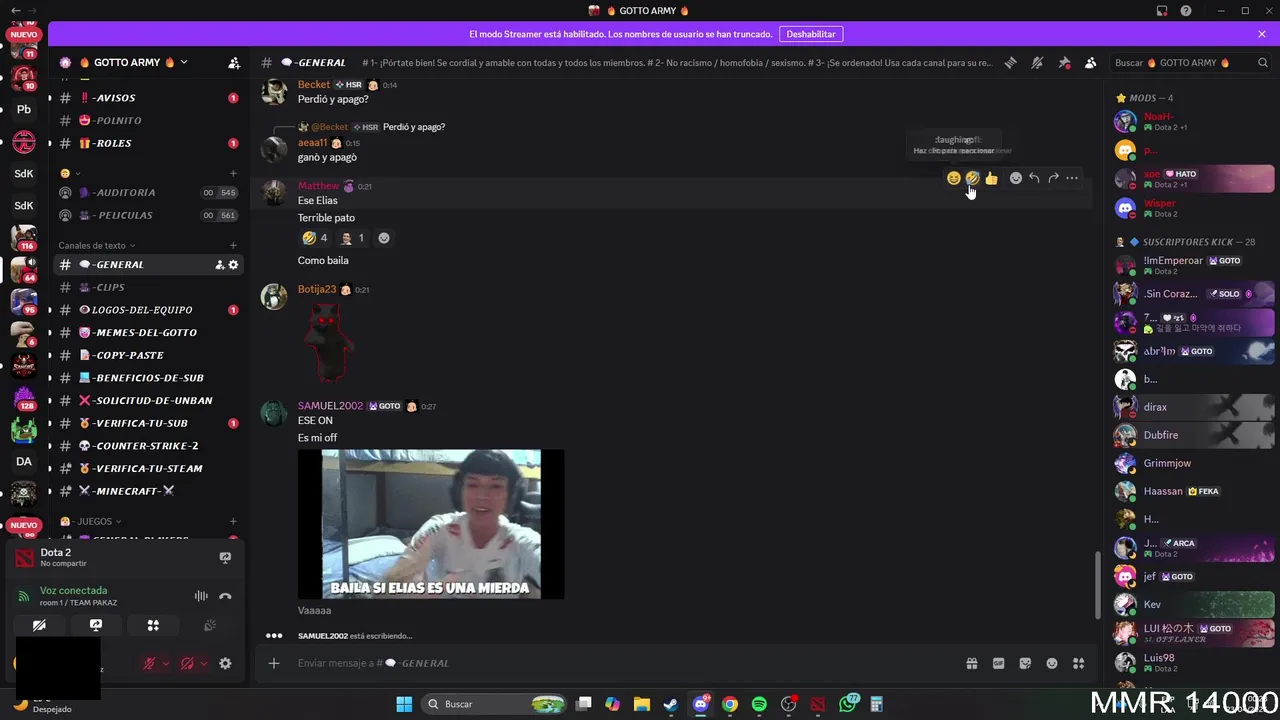The width and height of the screenshot is (1280, 720).
Task: Open the POLNITO channel
Action: pyautogui.click(x=147, y=120)
